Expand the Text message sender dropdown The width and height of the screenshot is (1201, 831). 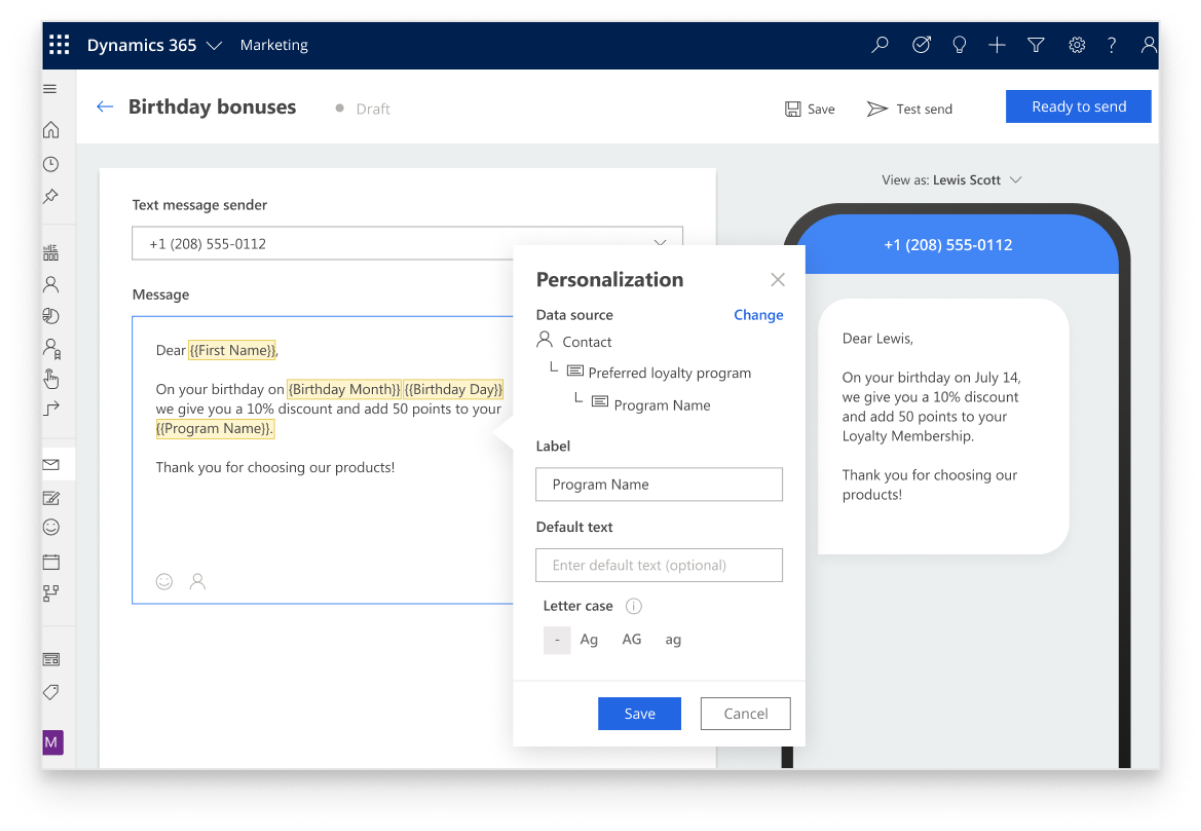[x=659, y=244]
